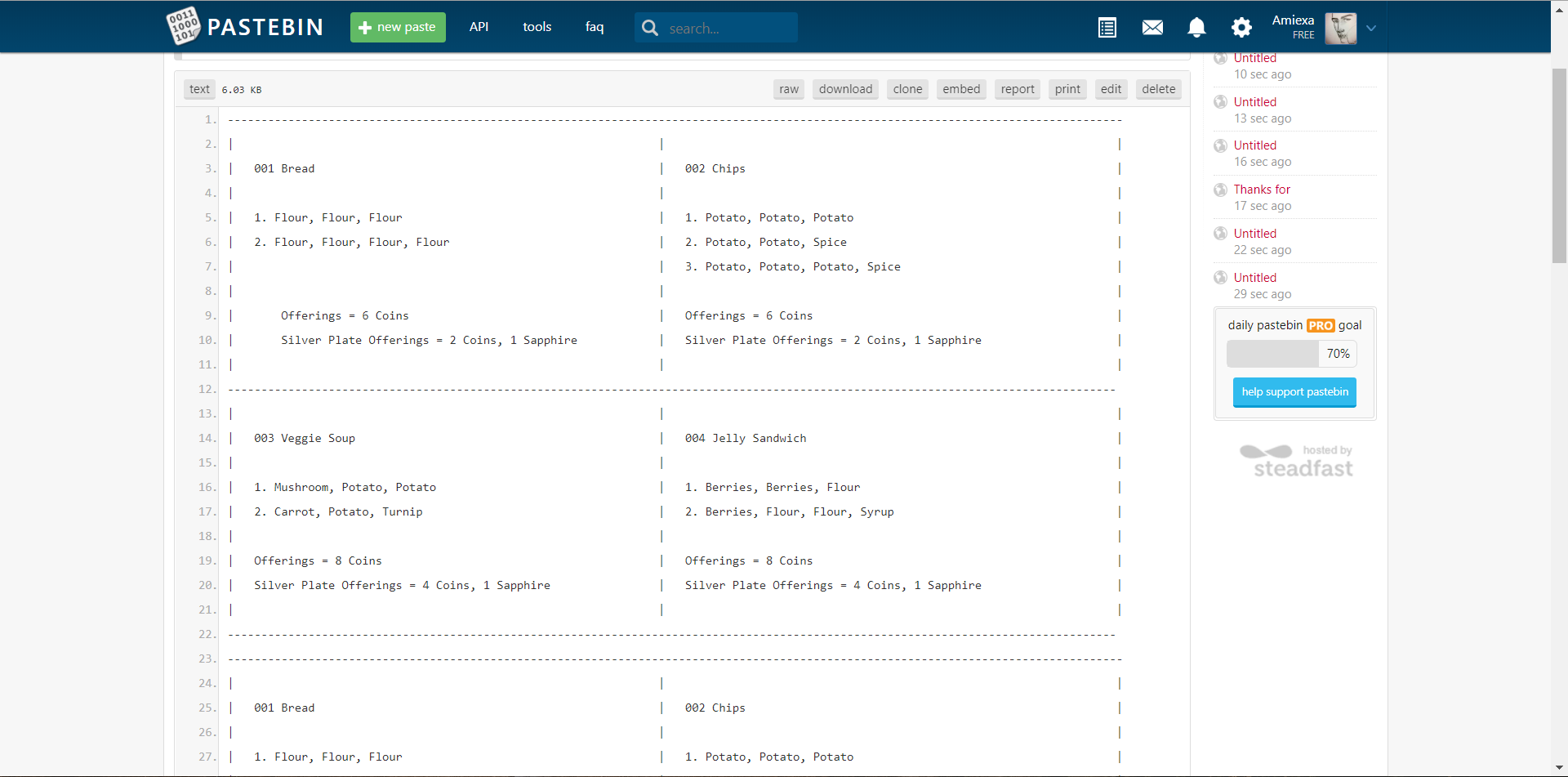Expand the user account dropdown arrow
The width and height of the screenshot is (1568, 777).
point(1371,28)
